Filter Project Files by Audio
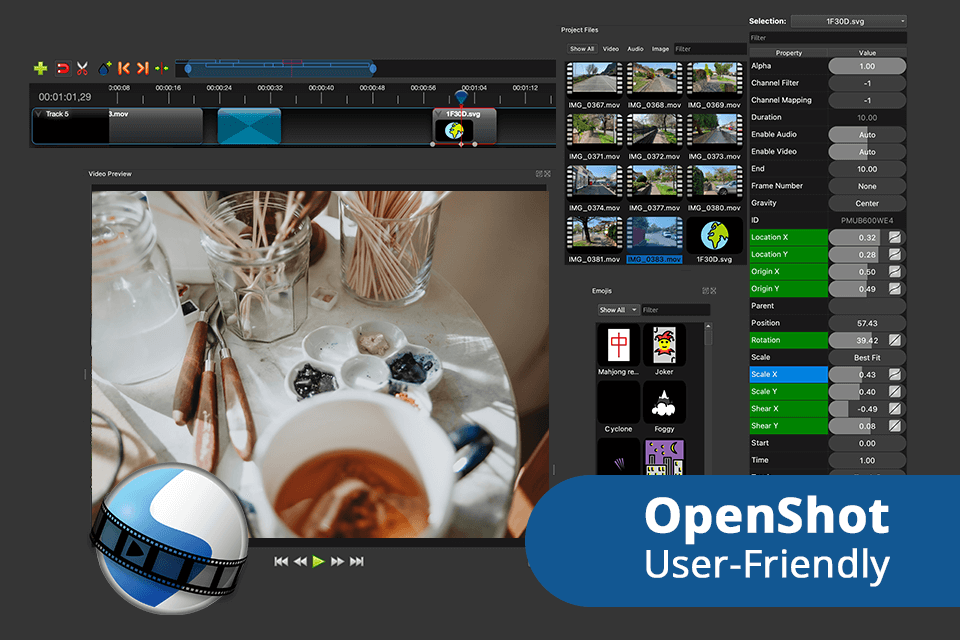The height and width of the screenshot is (640, 960). [636, 49]
